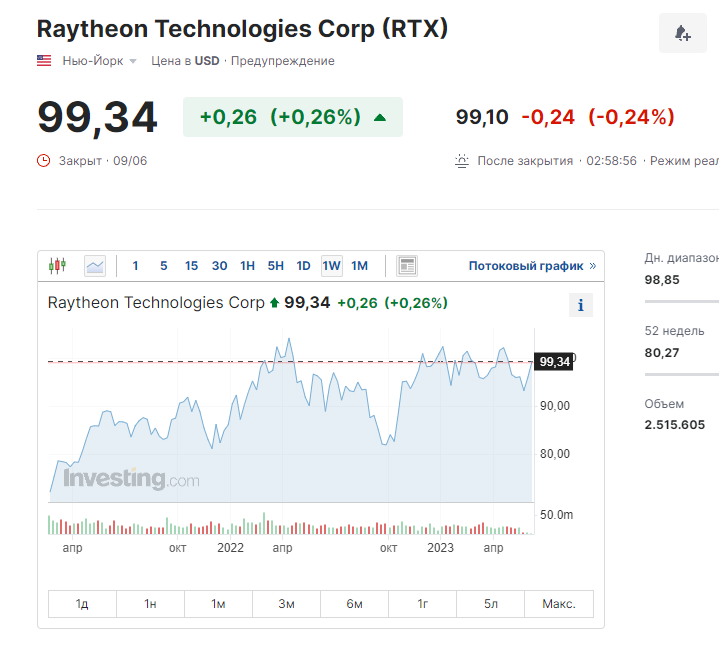Select the 1 minute interval

coord(135,266)
